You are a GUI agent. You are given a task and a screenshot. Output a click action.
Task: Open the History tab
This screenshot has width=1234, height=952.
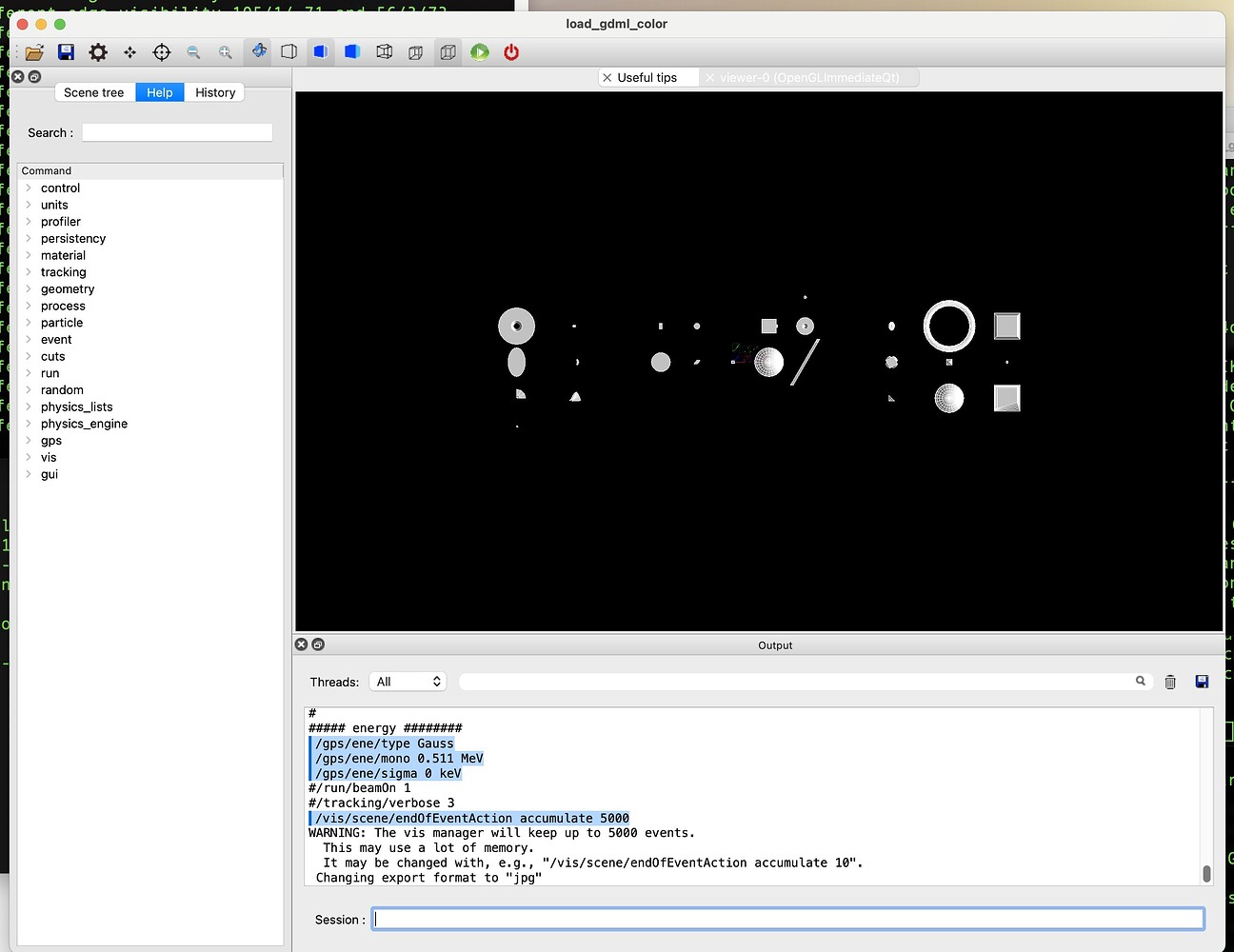pos(214,91)
